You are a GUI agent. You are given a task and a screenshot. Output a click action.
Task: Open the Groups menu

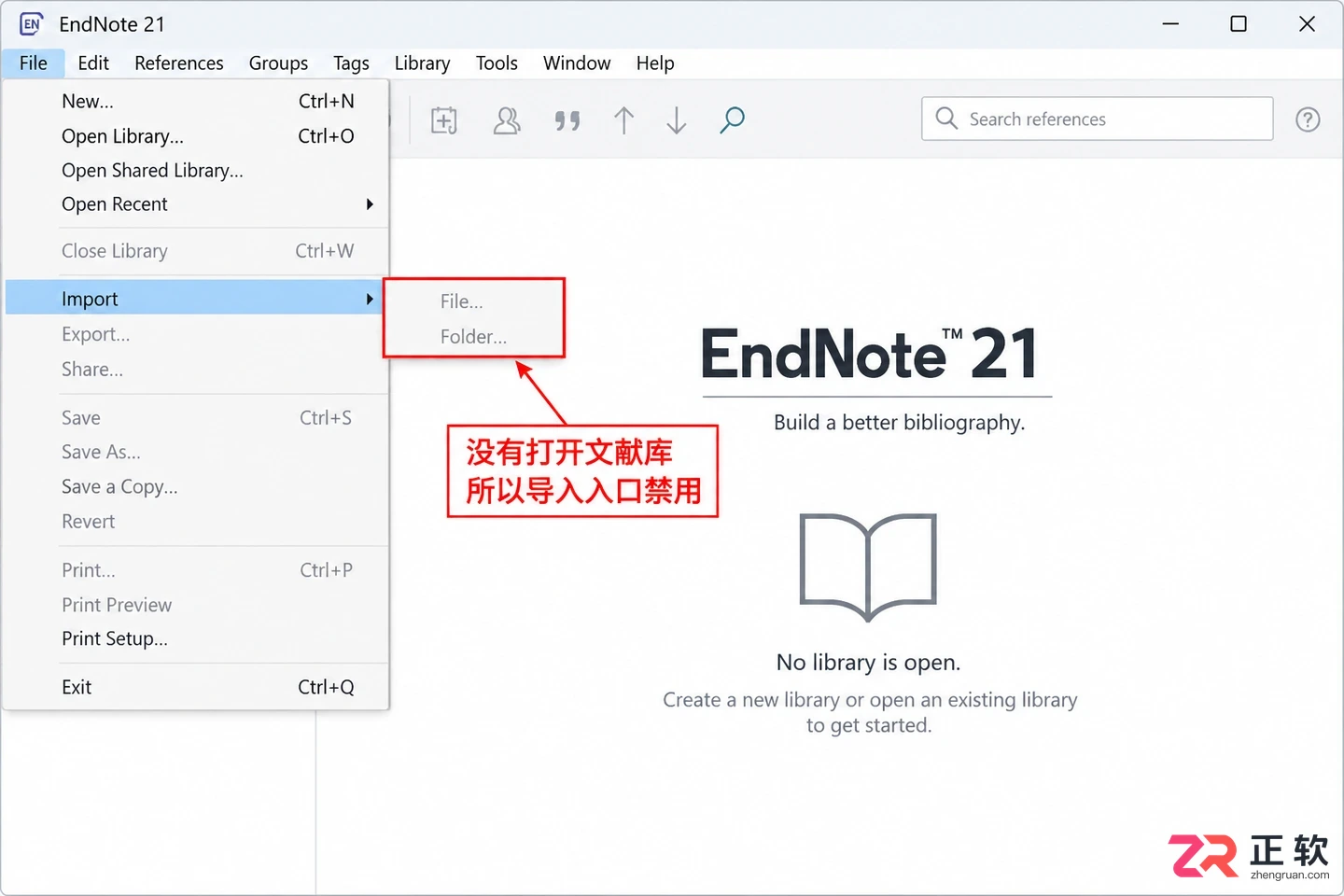(x=278, y=63)
